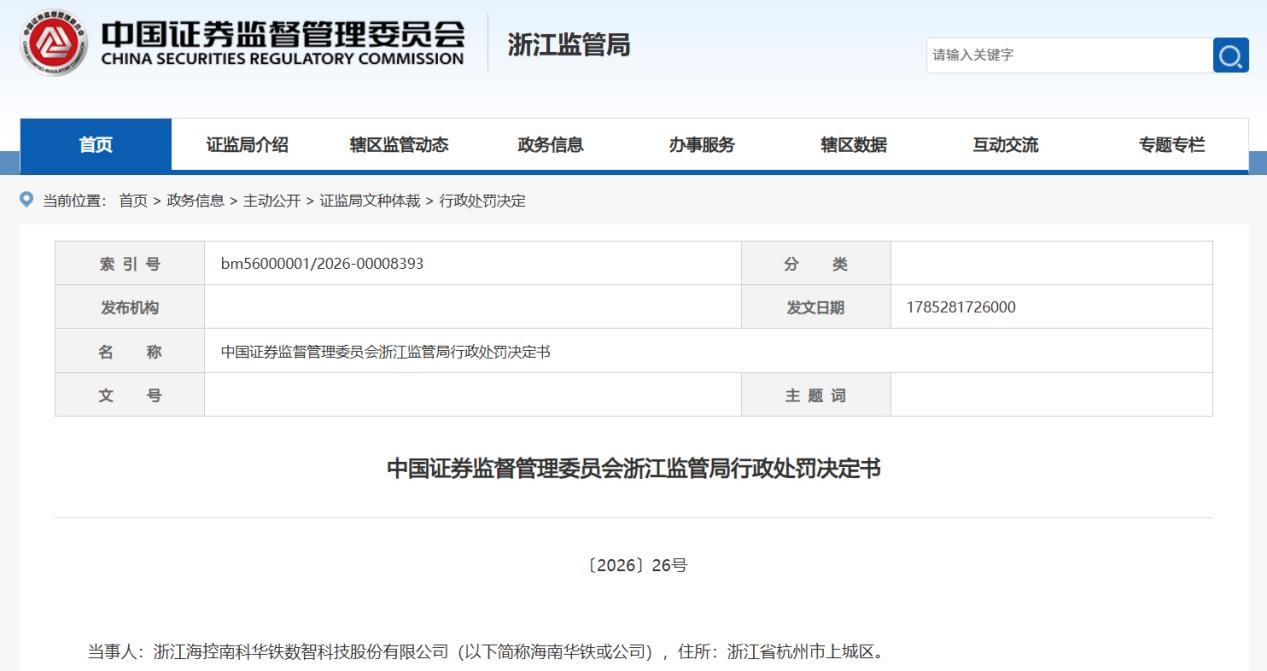Follow the 证监局文种体裁 breadcrumb link
The width and height of the screenshot is (1267, 671).
(371, 201)
